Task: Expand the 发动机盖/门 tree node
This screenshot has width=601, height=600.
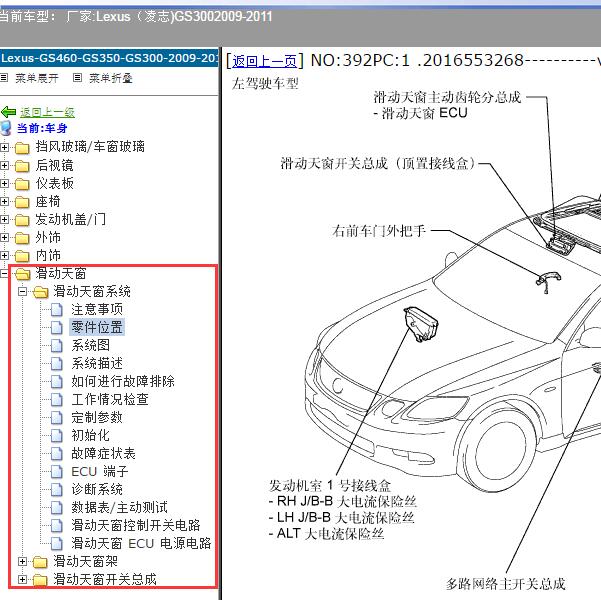Action: (4, 219)
